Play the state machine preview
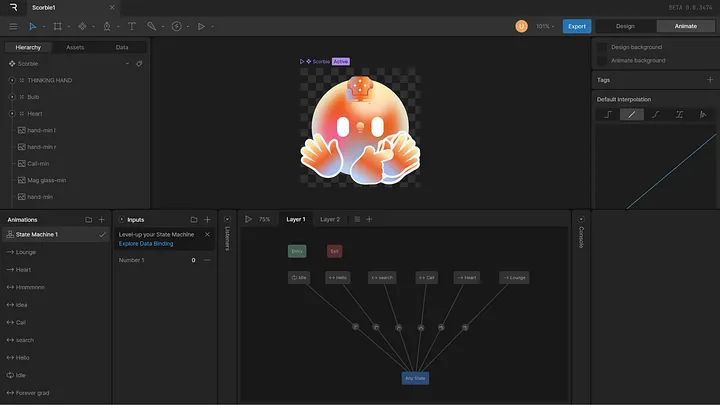The height and width of the screenshot is (405, 720). 248,219
